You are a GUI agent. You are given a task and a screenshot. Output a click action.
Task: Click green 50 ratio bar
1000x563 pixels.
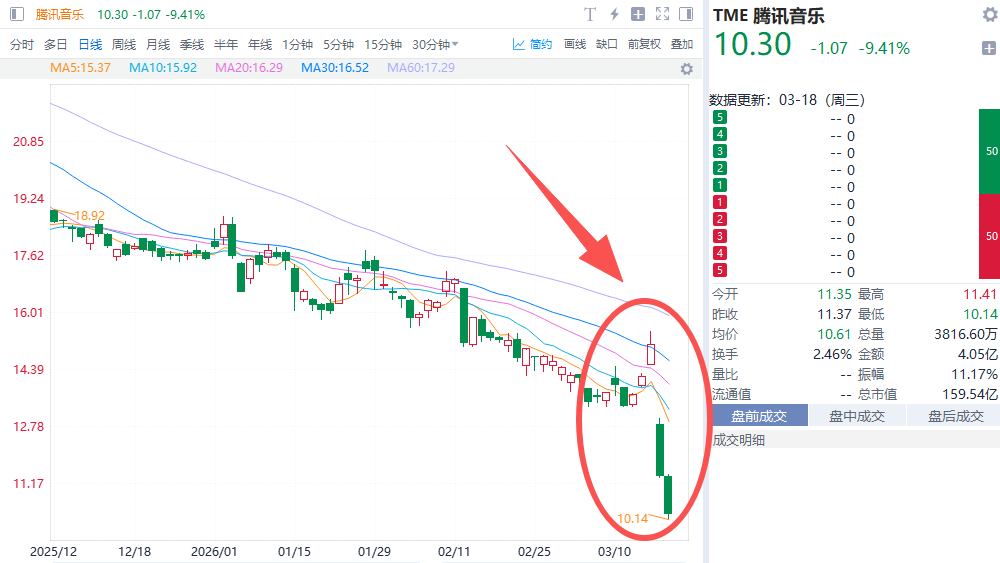[990, 151]
